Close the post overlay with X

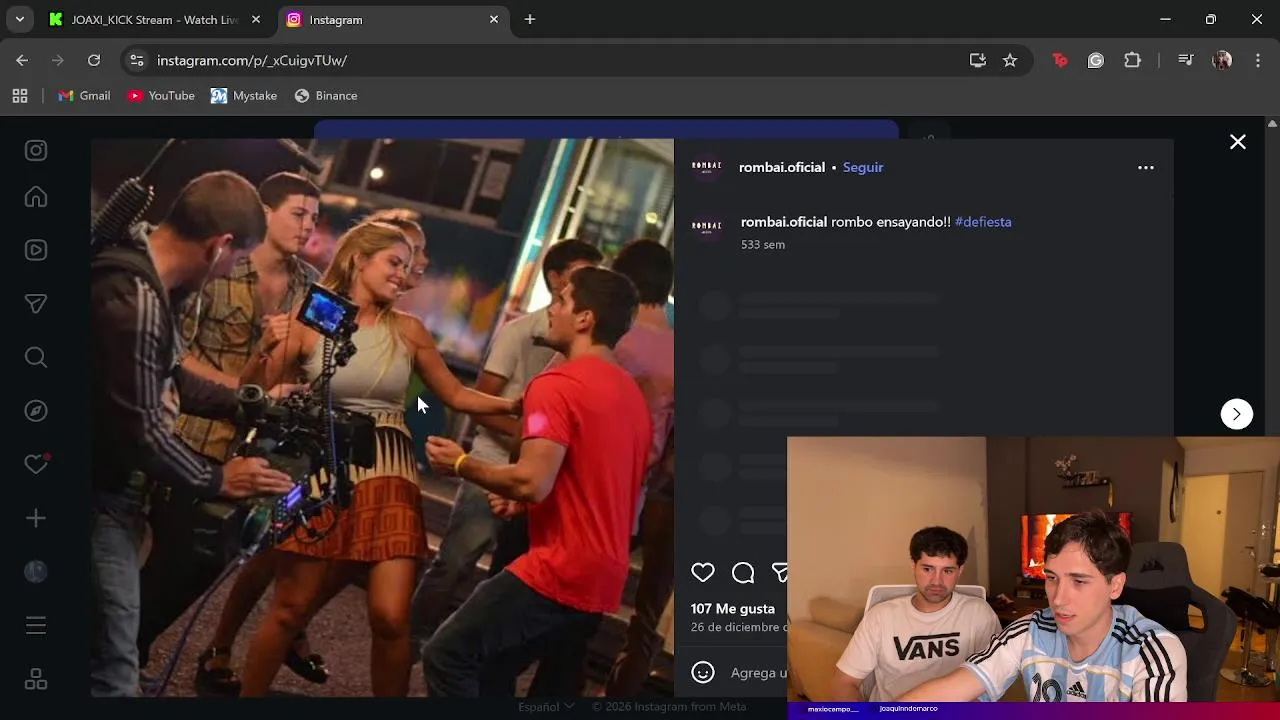point(1238,142)
